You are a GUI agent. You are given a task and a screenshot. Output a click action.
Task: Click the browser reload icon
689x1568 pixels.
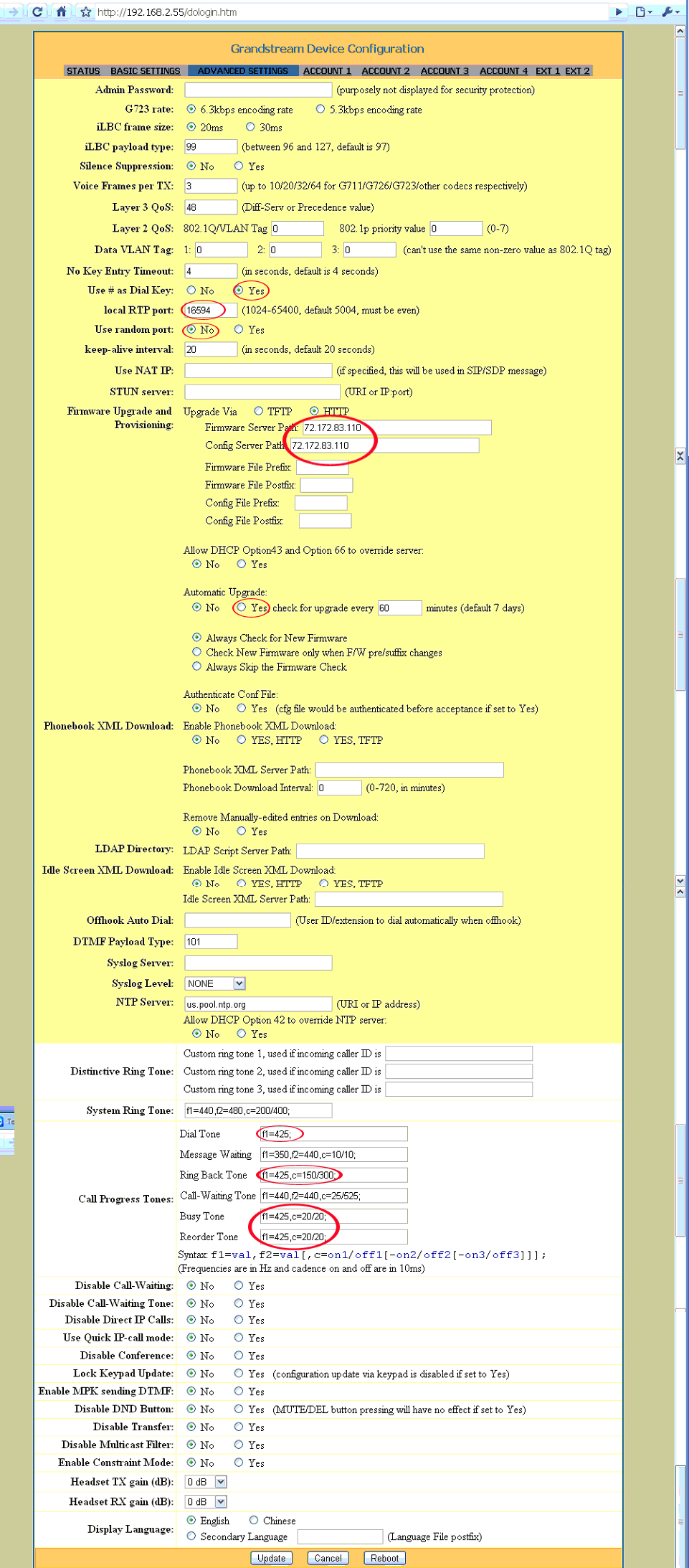coord(38,11)
